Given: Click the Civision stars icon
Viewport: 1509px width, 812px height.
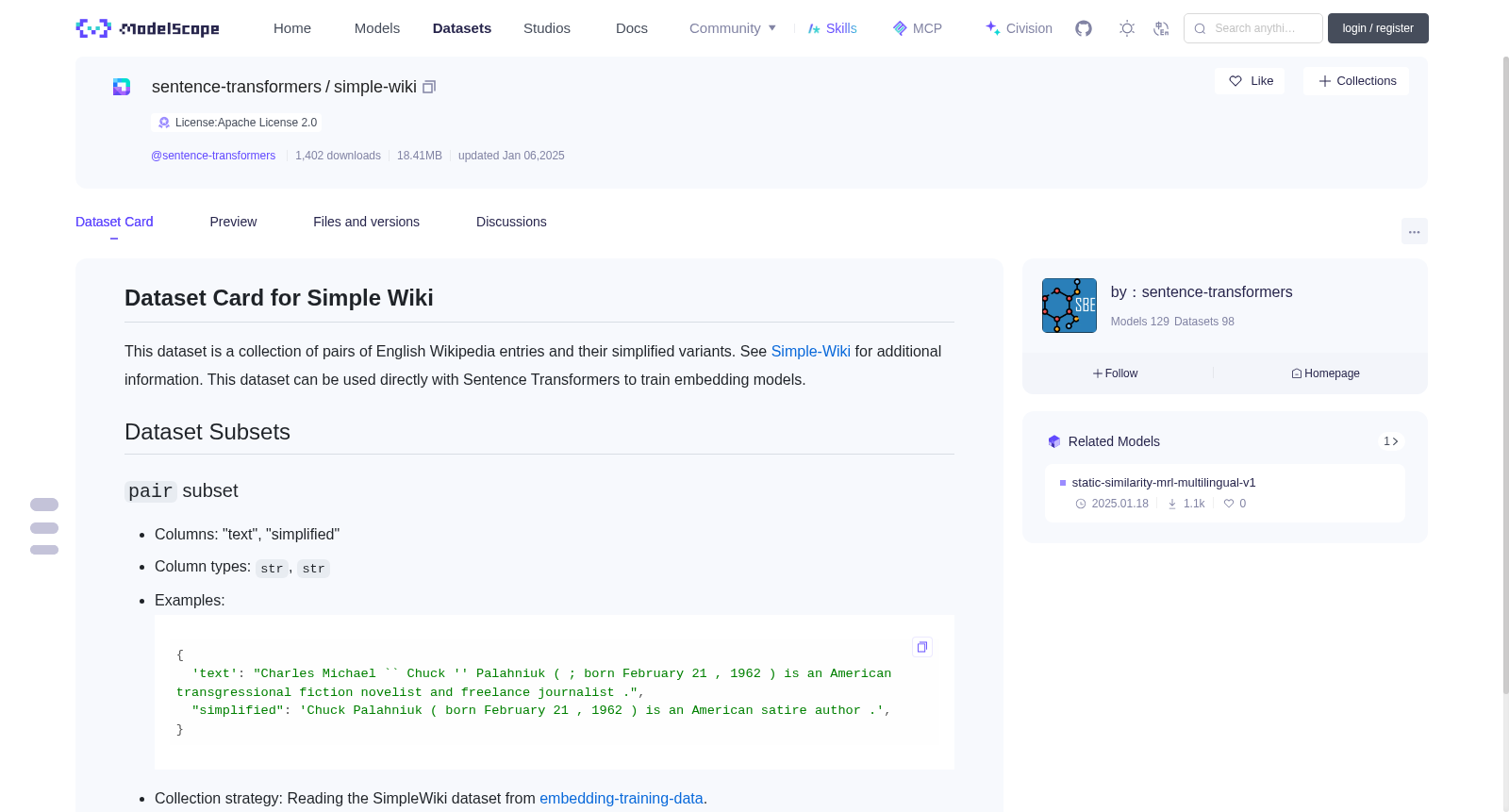Looking at the screenshot, I should pyautogui.click(x=992, y=28).
